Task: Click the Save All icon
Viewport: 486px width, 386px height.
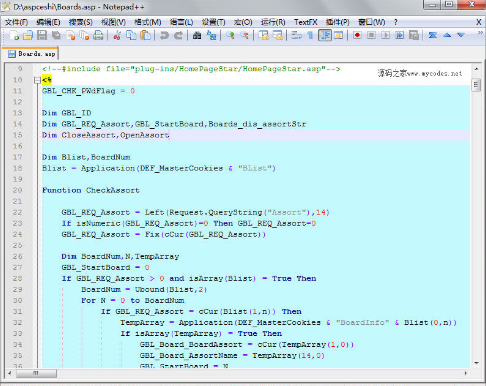Action: [56, 35]
